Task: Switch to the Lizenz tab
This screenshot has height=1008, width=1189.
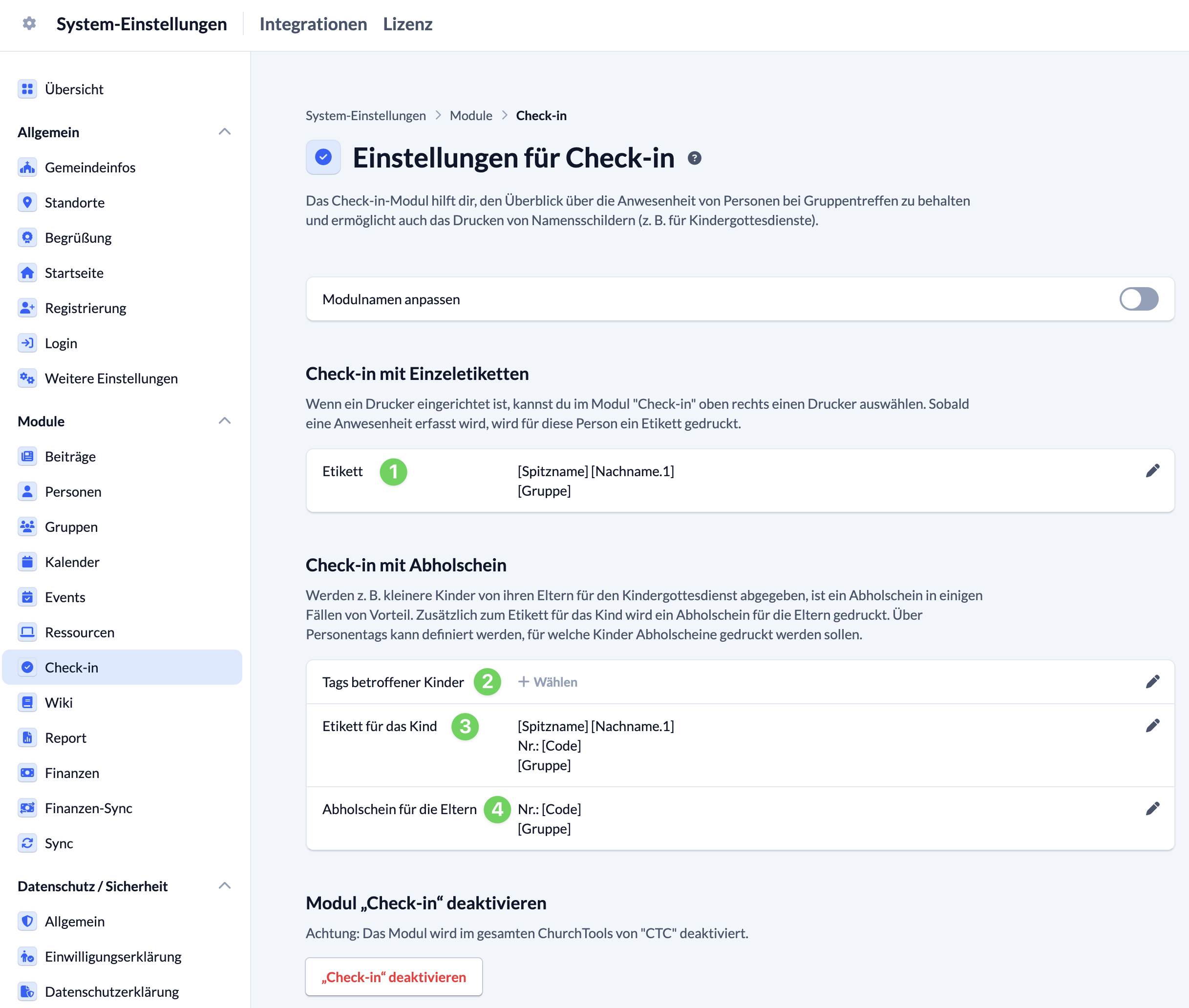Action: coord(407,24)
